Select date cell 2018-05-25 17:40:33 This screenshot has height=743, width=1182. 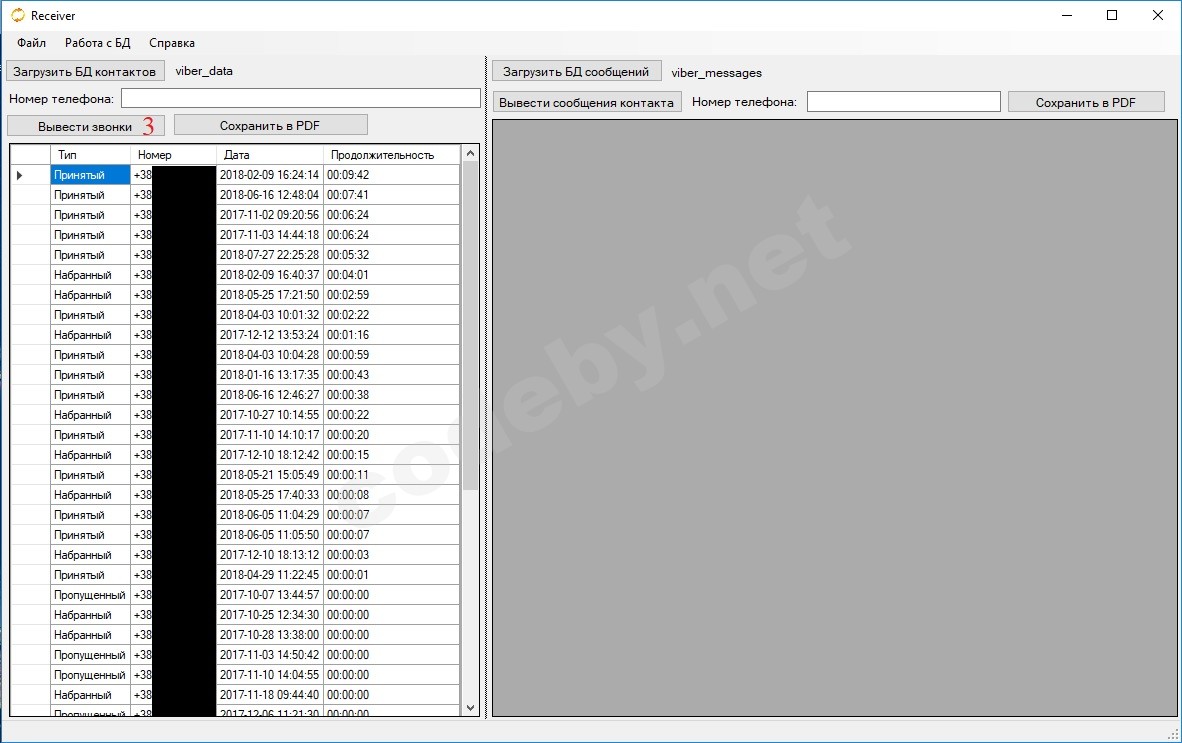[270, 495]
